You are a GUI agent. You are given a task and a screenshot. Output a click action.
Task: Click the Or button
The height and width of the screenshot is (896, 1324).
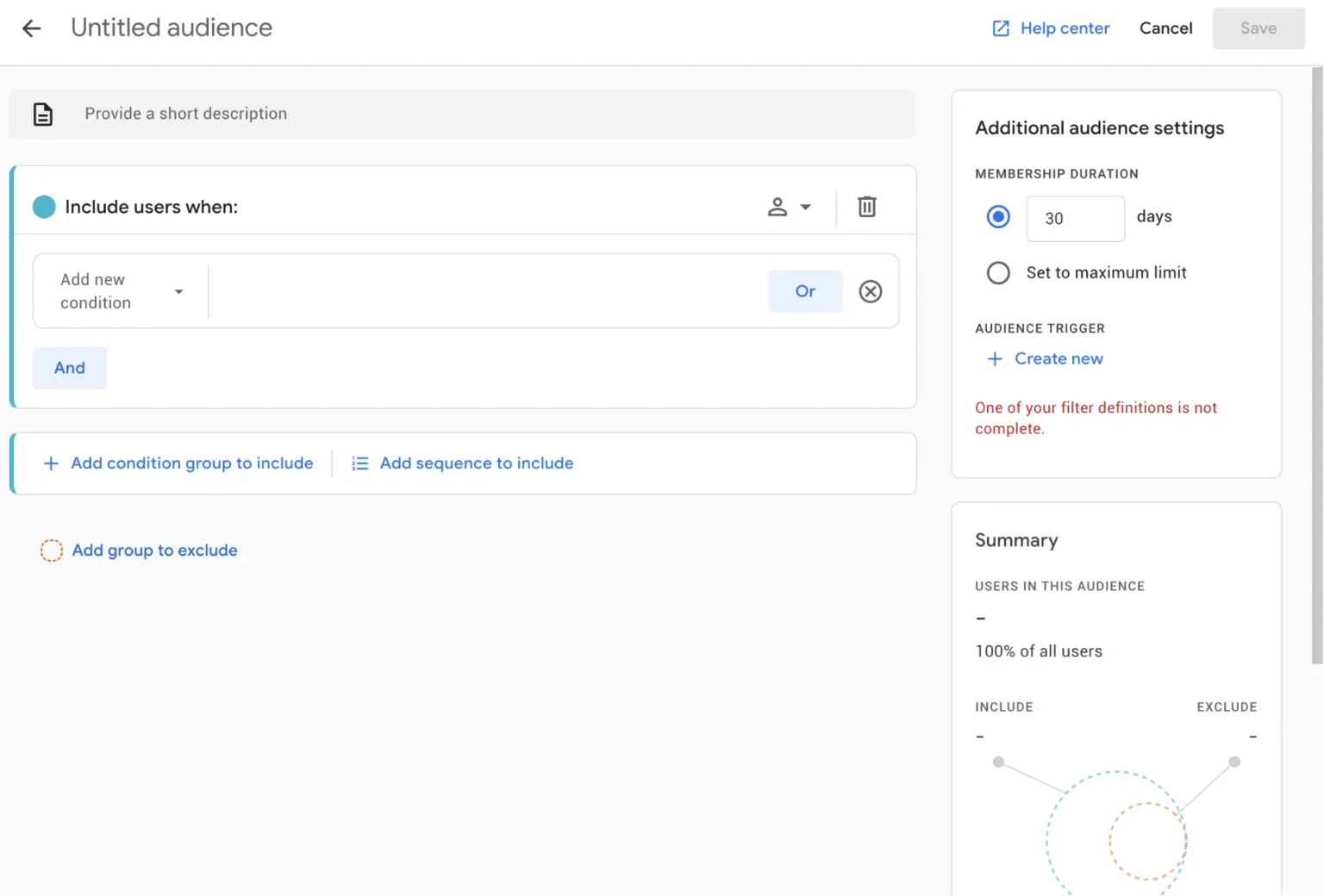804,291
